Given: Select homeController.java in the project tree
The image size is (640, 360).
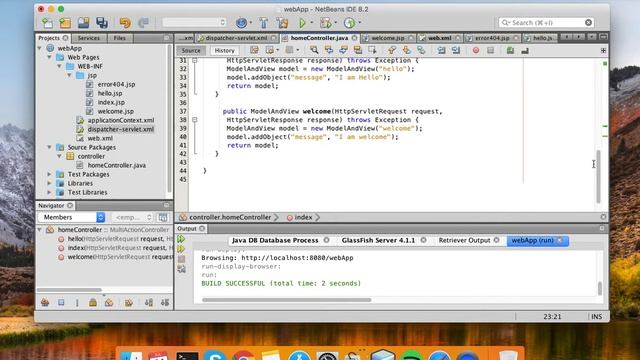Looking at the screenshot, I should [117, 165].
